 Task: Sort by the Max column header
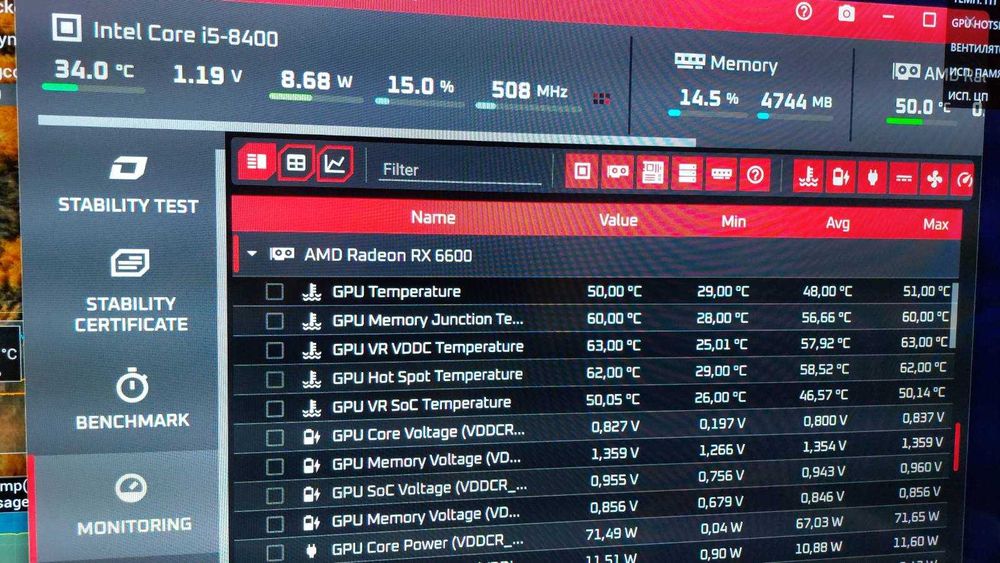[936, 224]
